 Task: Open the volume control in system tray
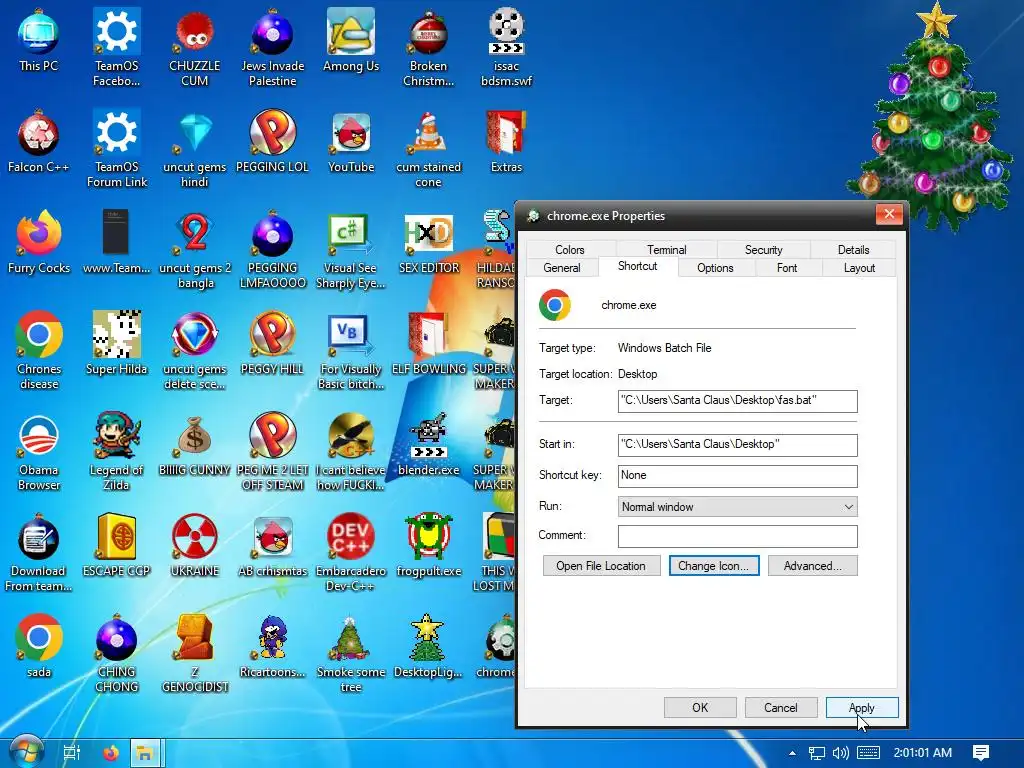(840, 753)
